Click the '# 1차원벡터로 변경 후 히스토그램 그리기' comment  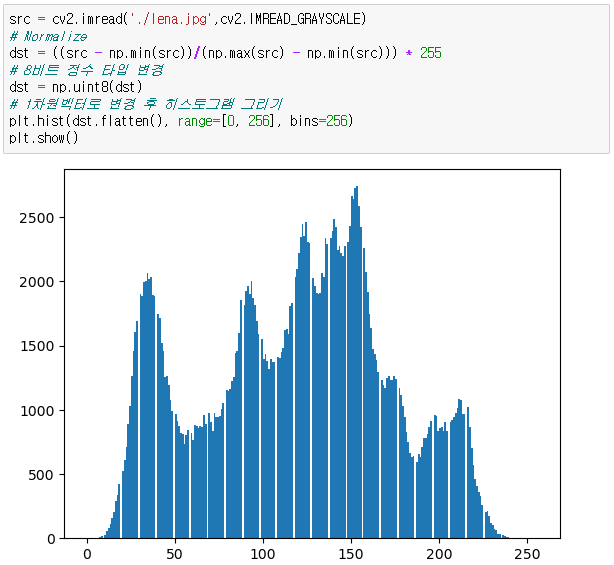[x=145, y=104]
